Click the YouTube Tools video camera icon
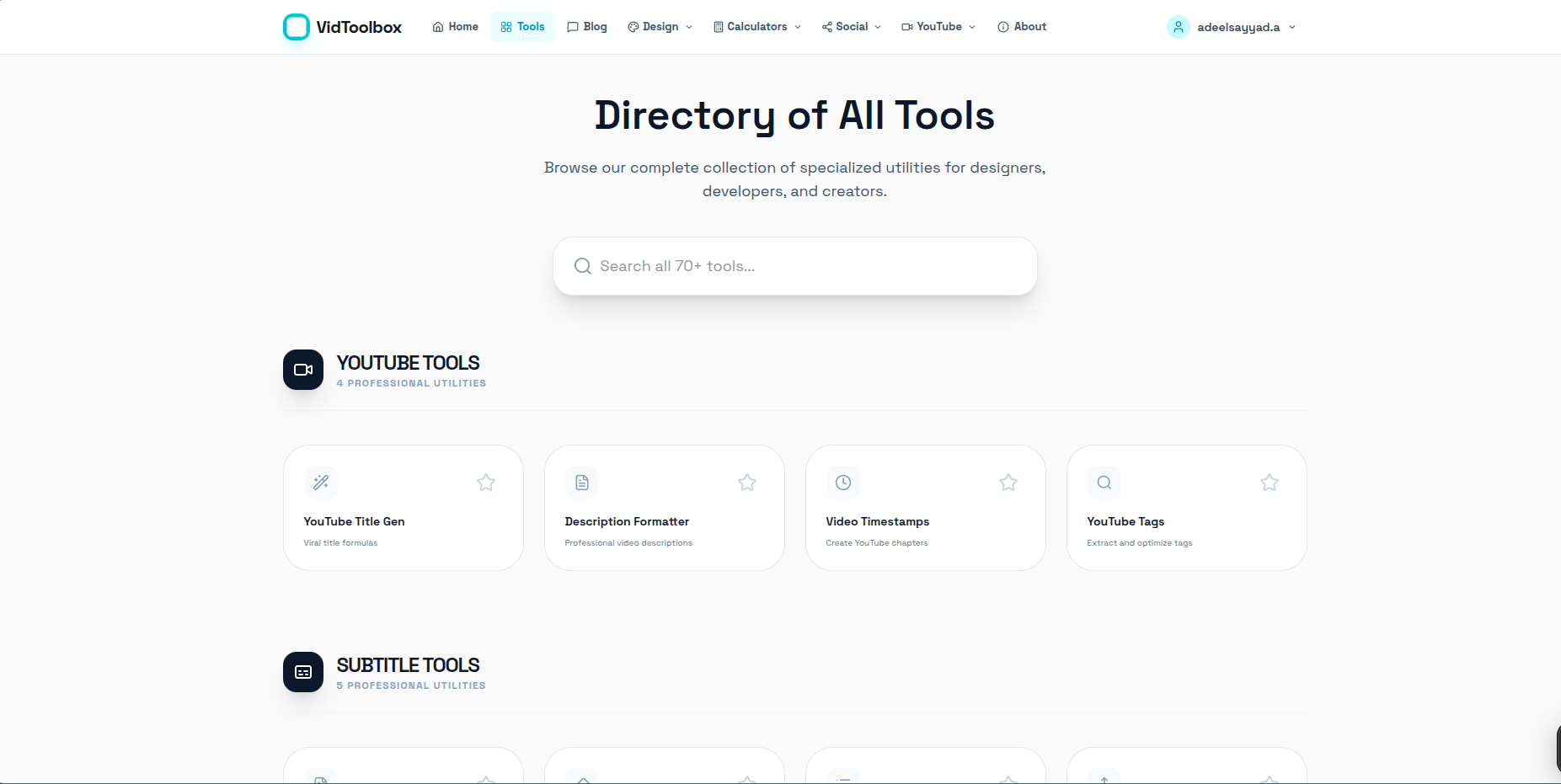Viewport: 1561px width, 784px height. [x=302, y=370]
